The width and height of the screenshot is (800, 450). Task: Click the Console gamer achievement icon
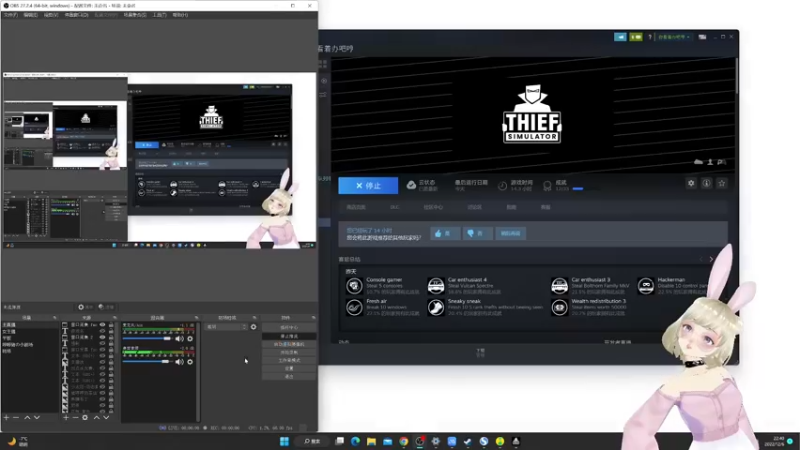tap(354, 286)
